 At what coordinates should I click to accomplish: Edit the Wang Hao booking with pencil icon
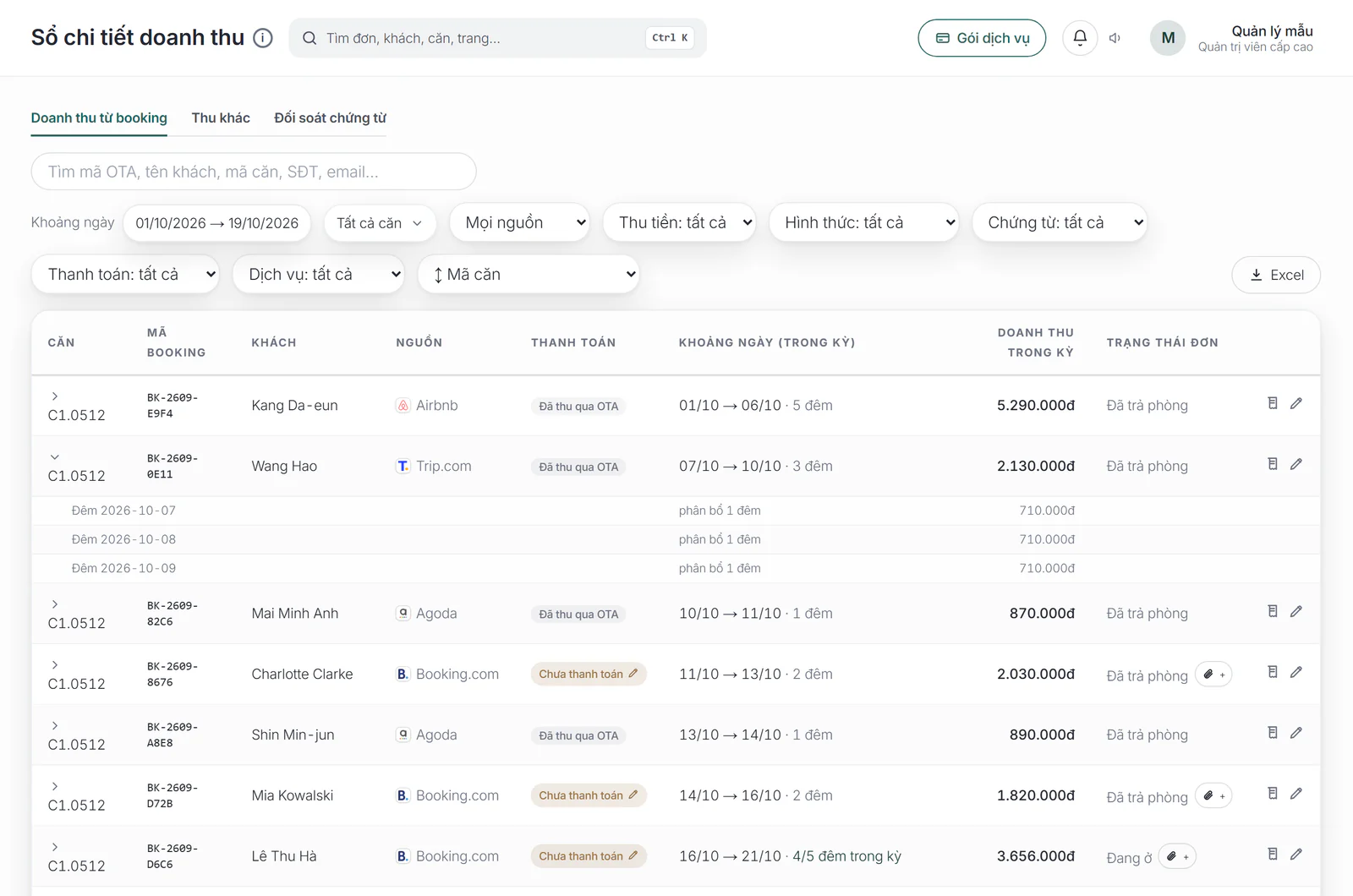point(1295,465)
